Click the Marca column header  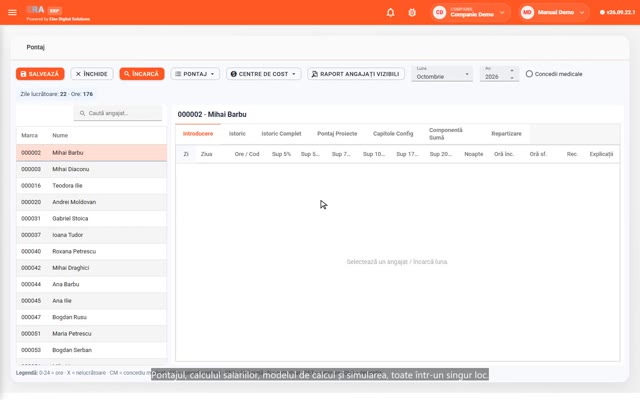point(29,136)
